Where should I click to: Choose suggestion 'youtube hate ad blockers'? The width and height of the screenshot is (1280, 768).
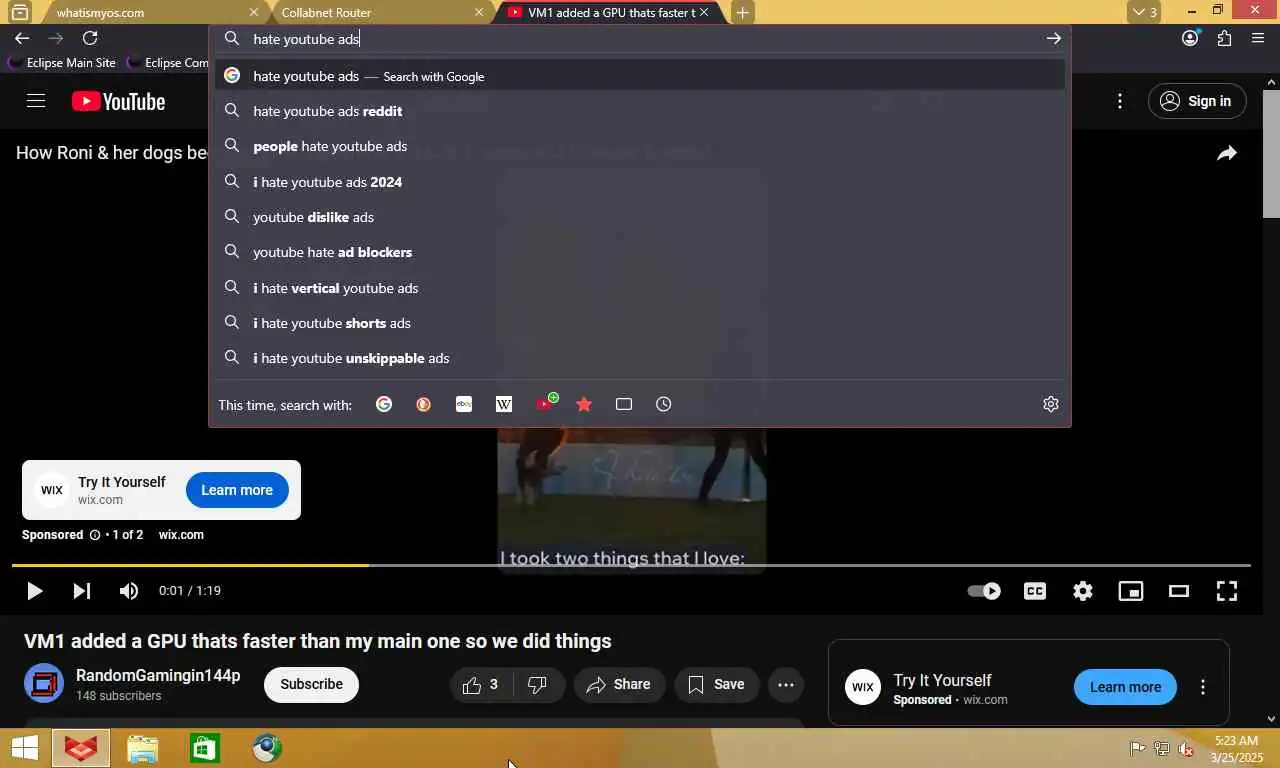point(640,252)
